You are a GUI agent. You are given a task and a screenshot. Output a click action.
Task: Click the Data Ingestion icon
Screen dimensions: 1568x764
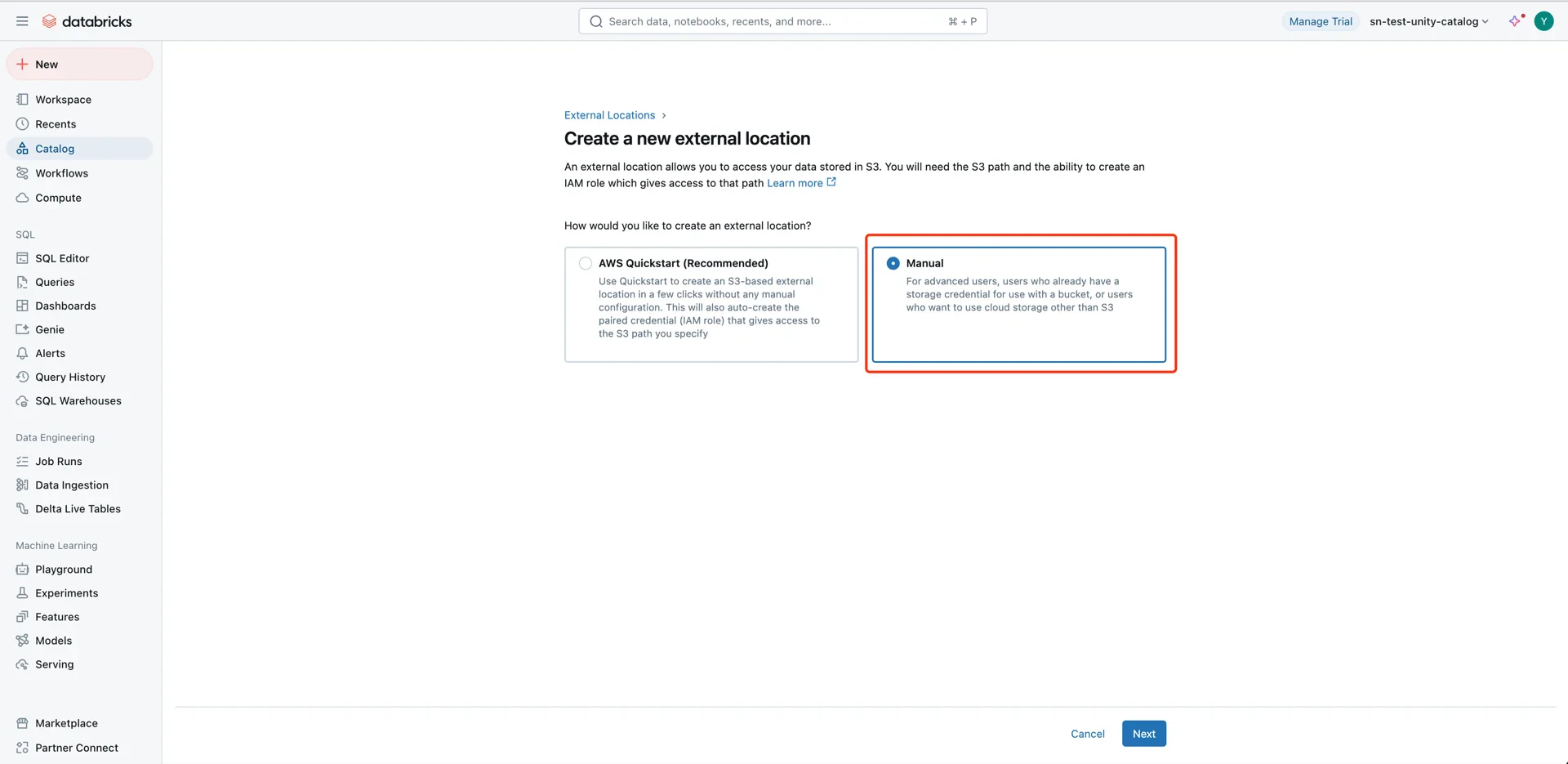(22, 485)
